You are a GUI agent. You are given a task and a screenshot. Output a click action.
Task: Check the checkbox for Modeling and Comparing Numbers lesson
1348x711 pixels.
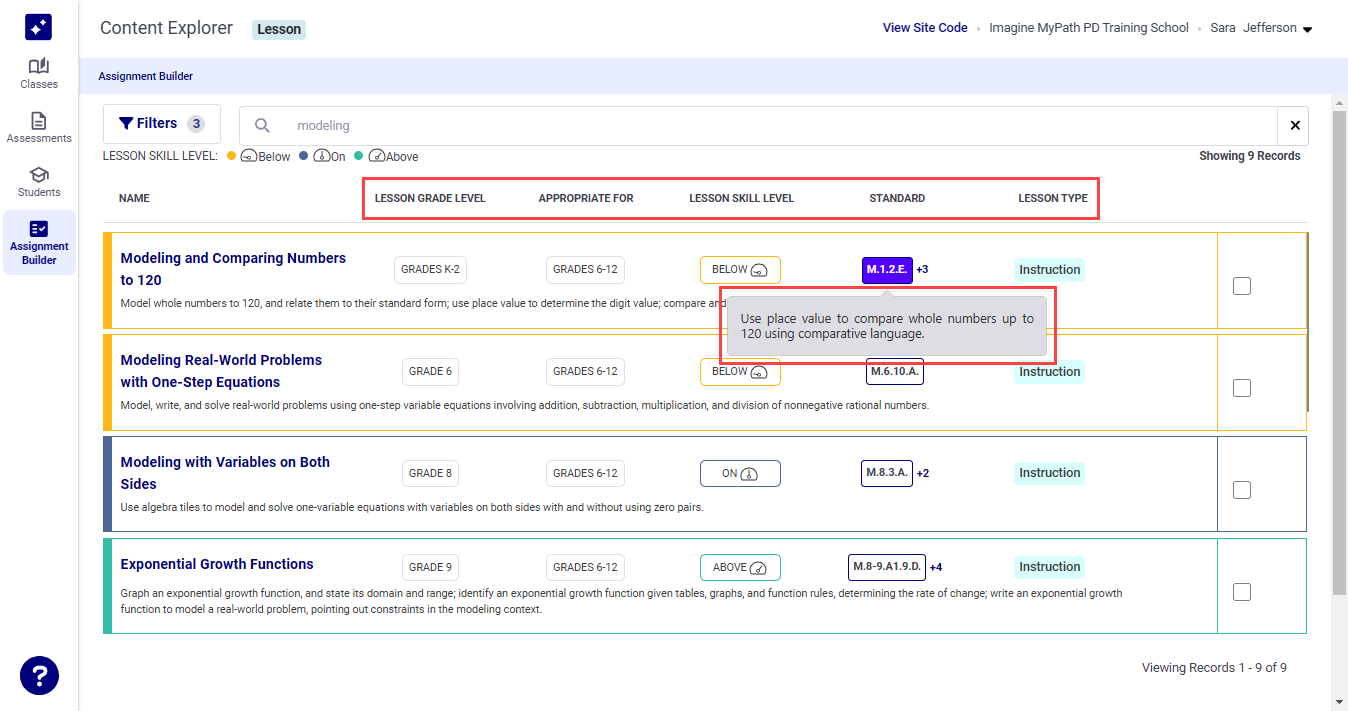1241,285
